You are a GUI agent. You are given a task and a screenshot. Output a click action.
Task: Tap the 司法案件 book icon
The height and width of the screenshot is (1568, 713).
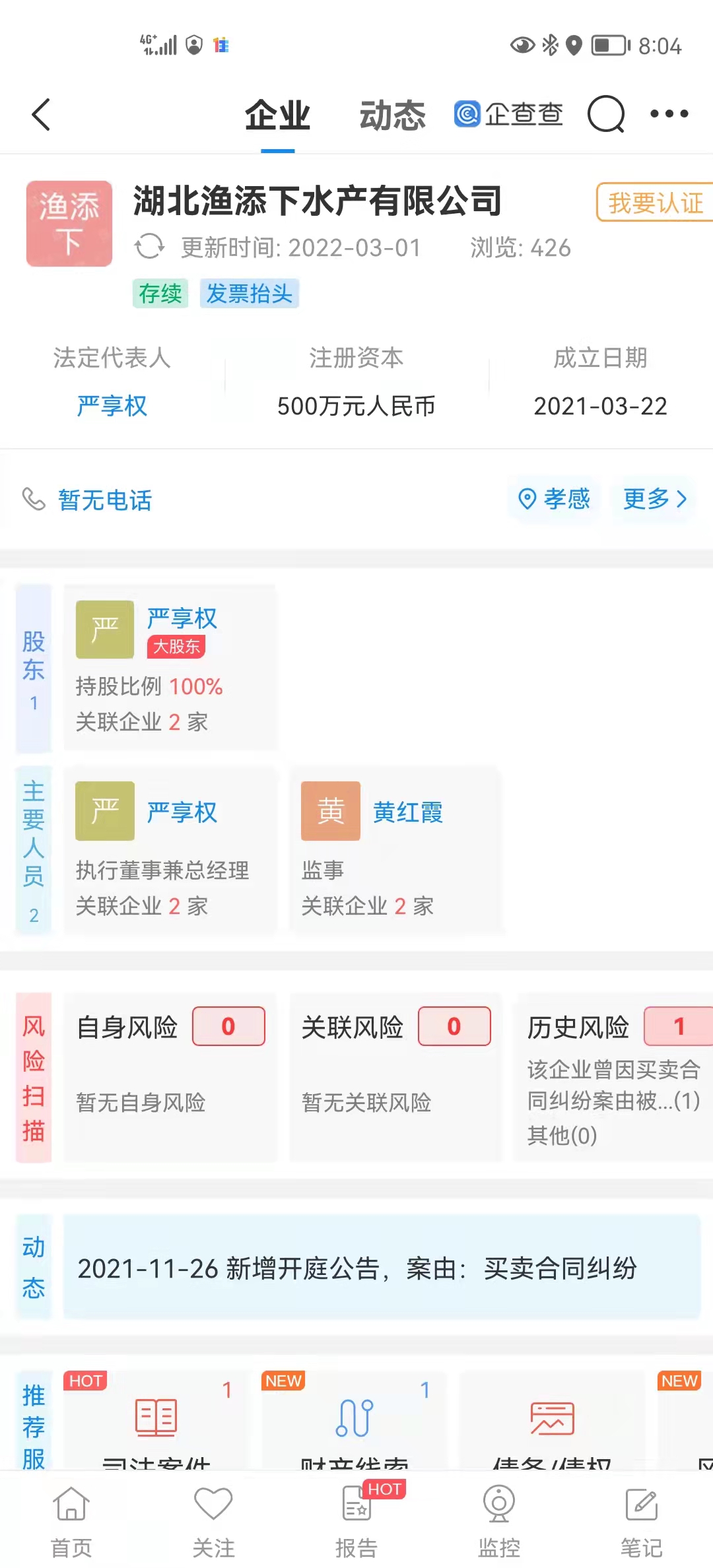pyautogui.click(x=156, y=1418)
